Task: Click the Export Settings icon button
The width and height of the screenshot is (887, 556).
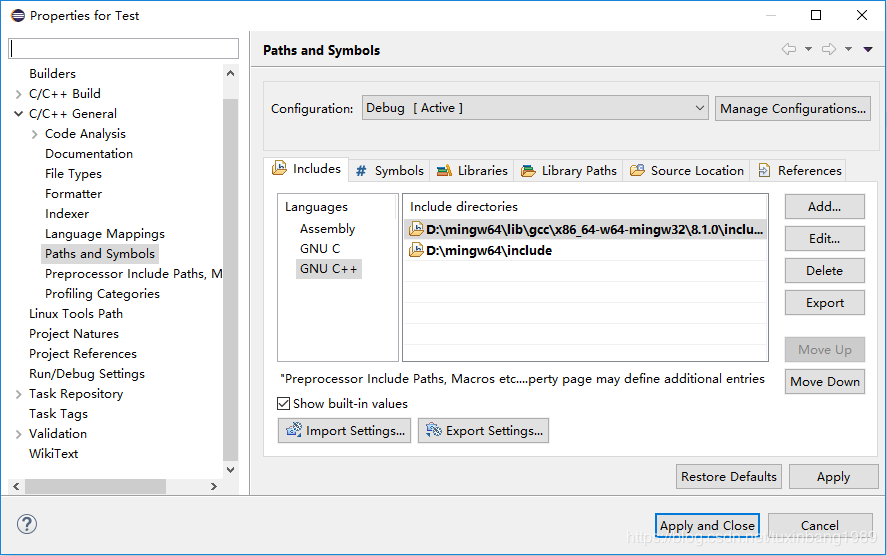Action: (x=483, y=431)
